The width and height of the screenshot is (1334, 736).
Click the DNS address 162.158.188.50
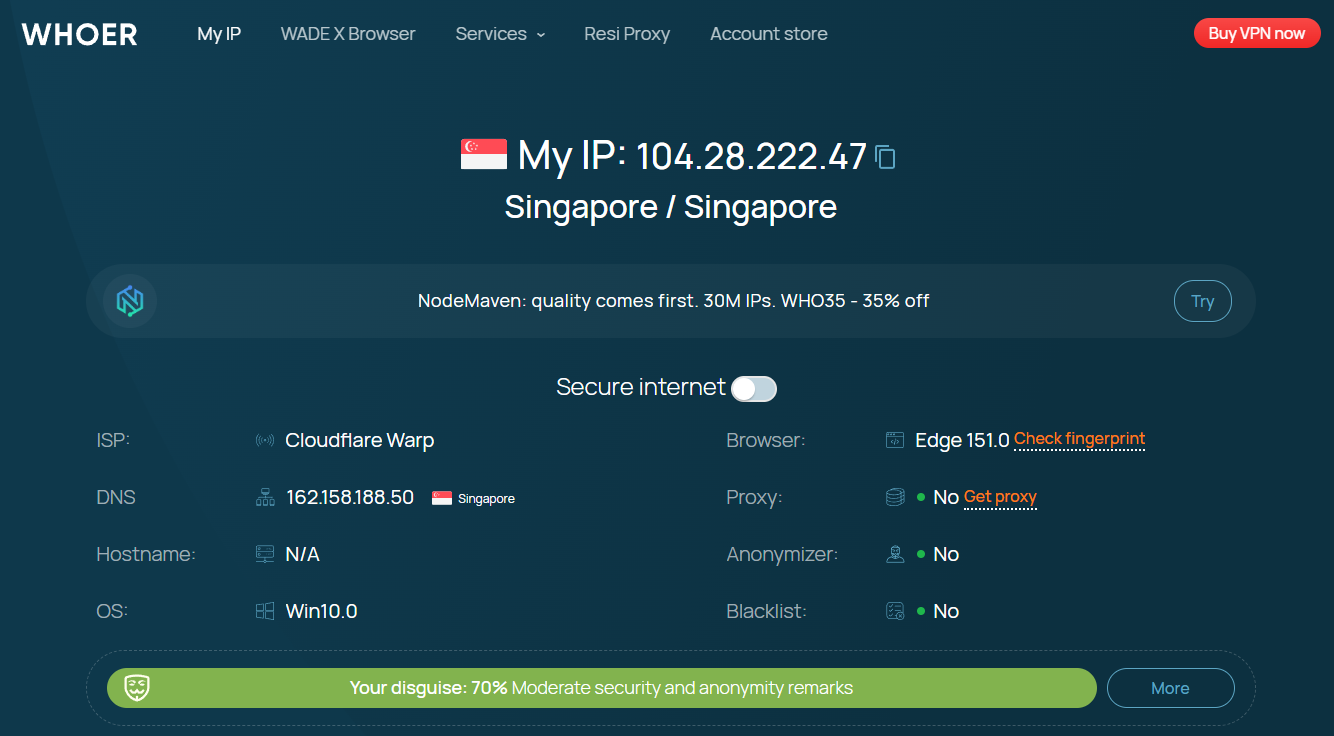tap(350, 497)
